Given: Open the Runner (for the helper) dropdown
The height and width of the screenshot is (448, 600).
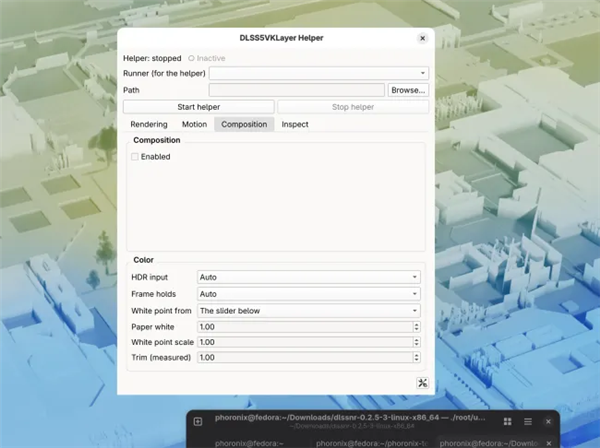Looking at the screenshot, I should (319, 73).
